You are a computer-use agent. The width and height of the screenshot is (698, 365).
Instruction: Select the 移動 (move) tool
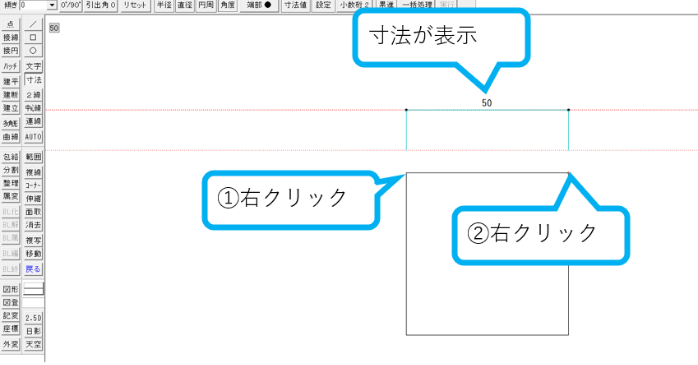[x=33, y=254]
